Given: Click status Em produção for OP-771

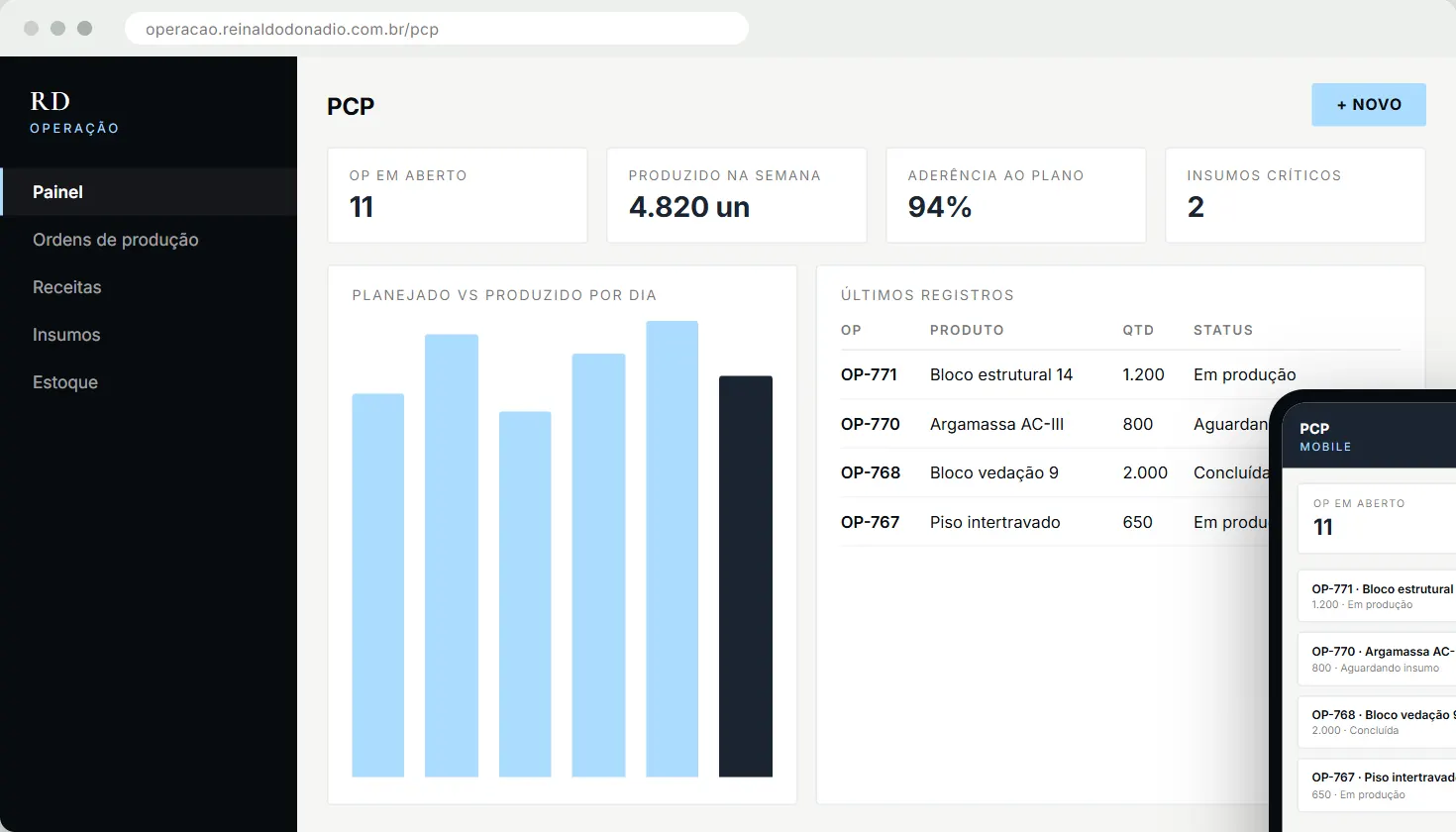Looking at the screenshot, I should tap(1245, 374).
